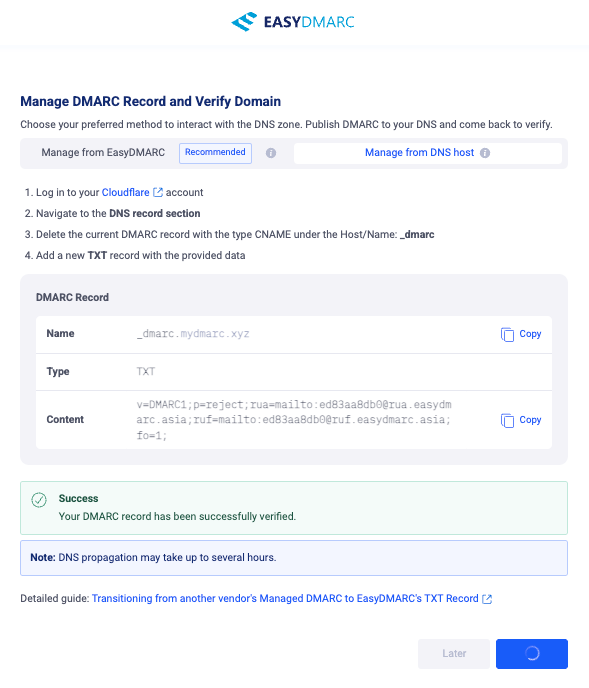Click the EasyDMARC logo
The height and width of the screenshot is (688, 589).
[293, 22]
